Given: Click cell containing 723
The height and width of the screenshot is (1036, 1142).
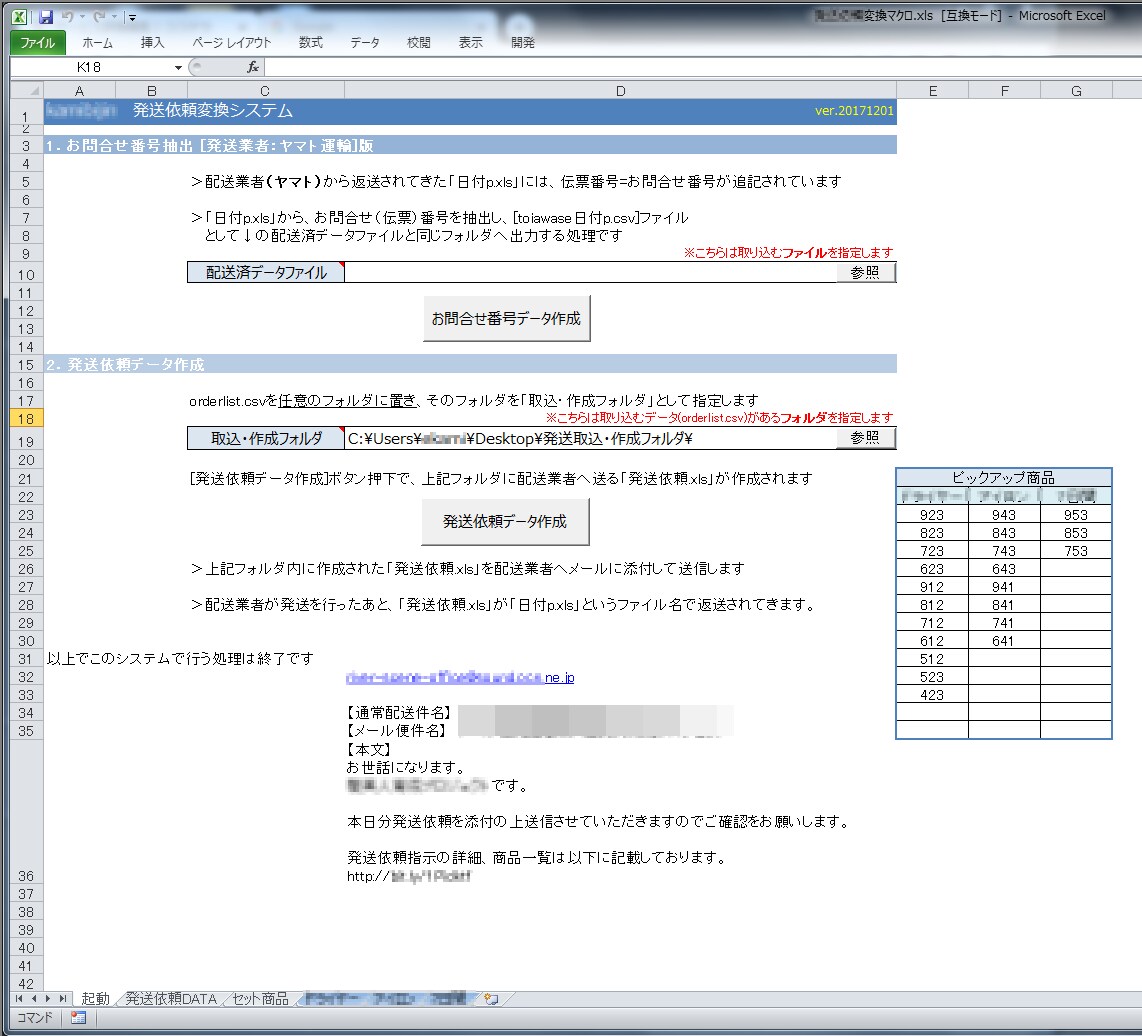Looking at the screenshot, I should [932, 551].
